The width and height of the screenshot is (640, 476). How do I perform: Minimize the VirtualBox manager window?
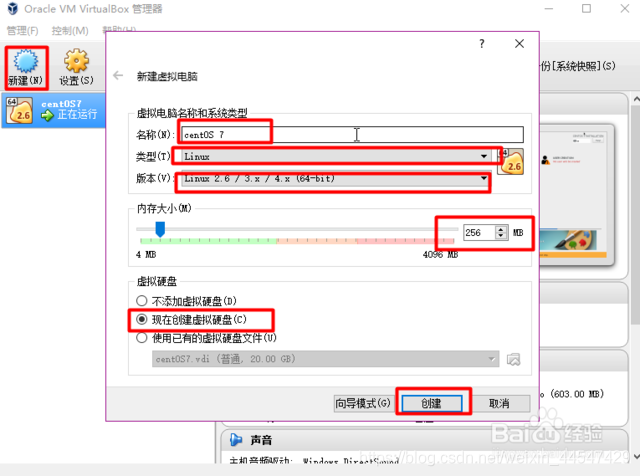549,9
